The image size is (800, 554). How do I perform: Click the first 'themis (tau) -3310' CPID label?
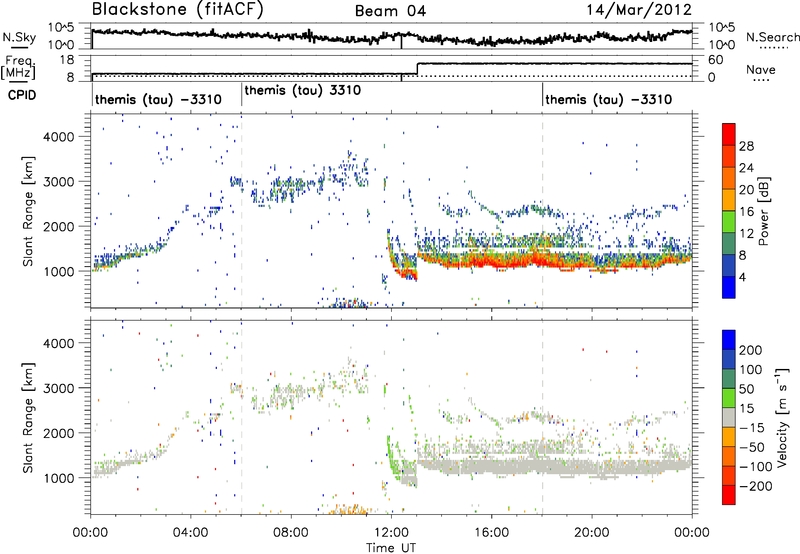click(x=158, y=99)
